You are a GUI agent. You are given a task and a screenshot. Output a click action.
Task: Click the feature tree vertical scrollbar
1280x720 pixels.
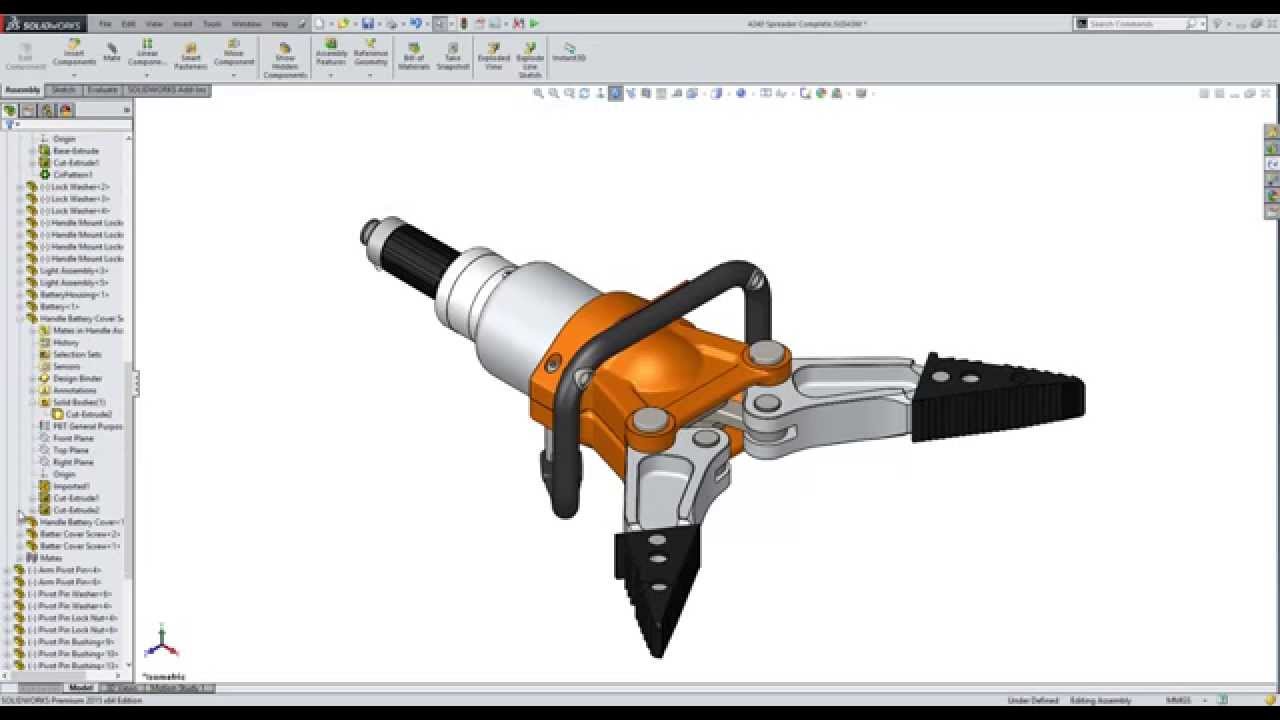[x=128, y=470]
